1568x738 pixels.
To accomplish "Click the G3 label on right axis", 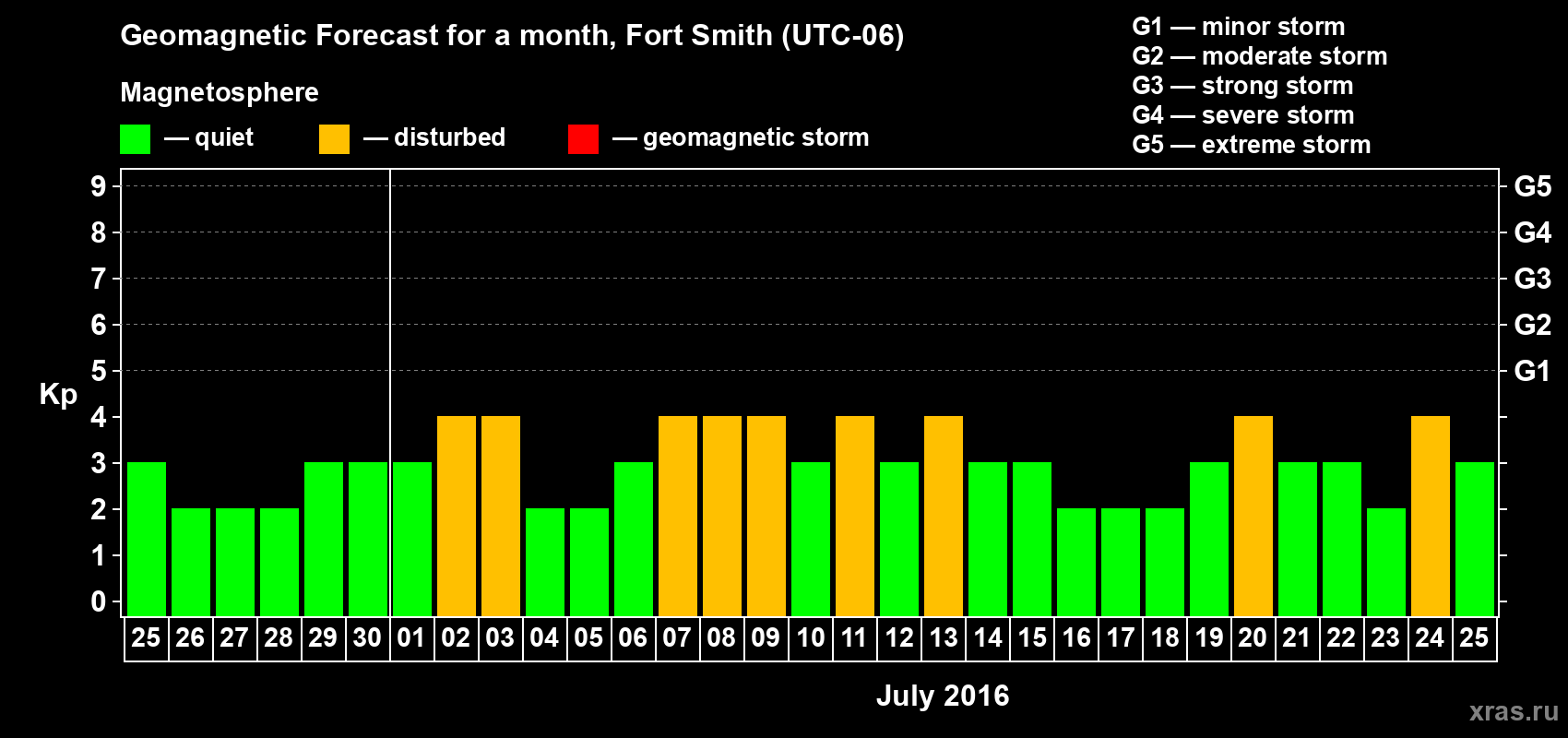I will [1532, 279].
